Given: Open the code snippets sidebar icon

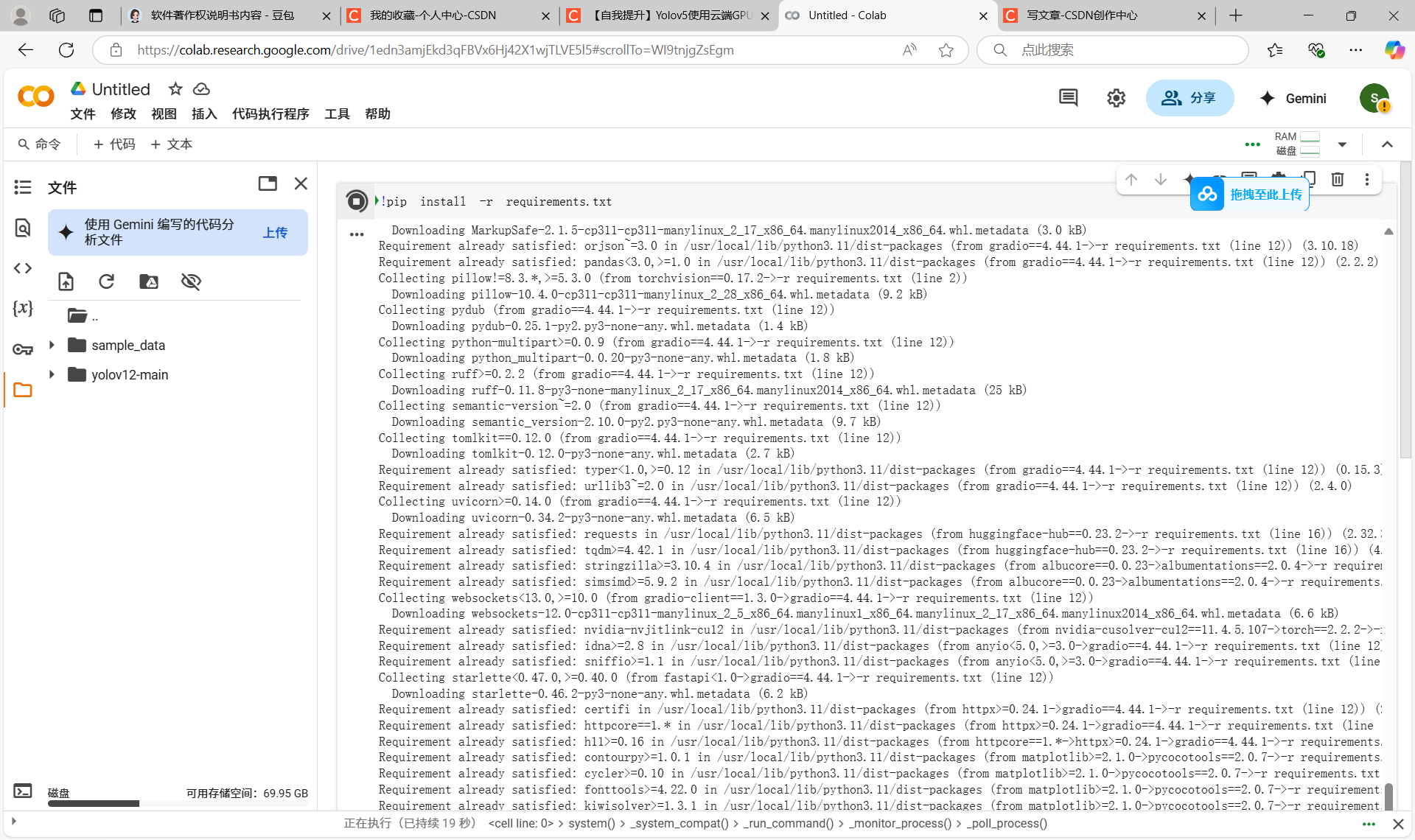Looking at the screenshot, I should pyautogui.click(x=23, y=268).
